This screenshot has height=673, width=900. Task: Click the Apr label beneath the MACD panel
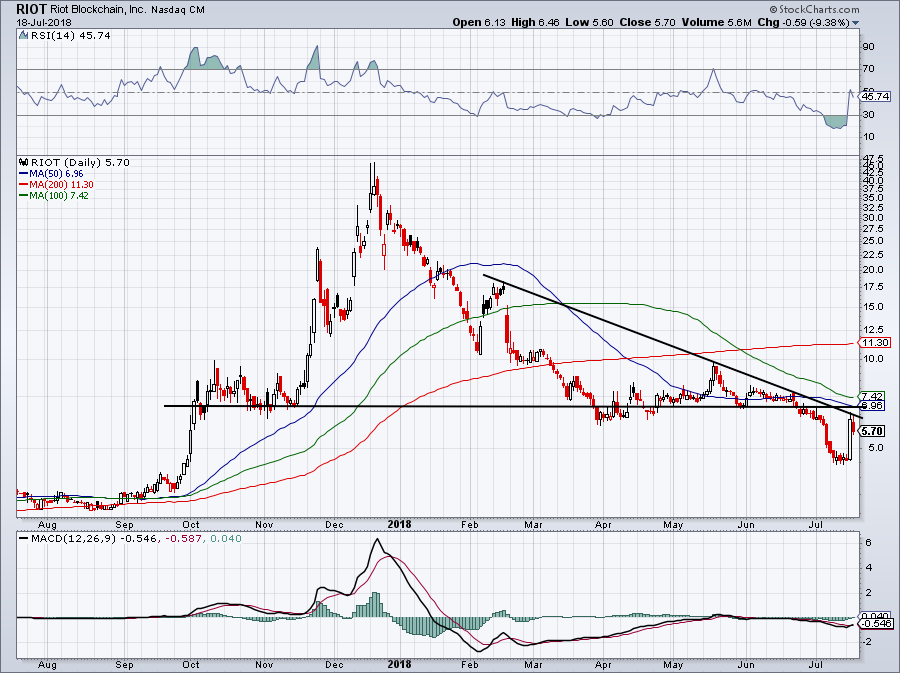[x=603, y=664]
